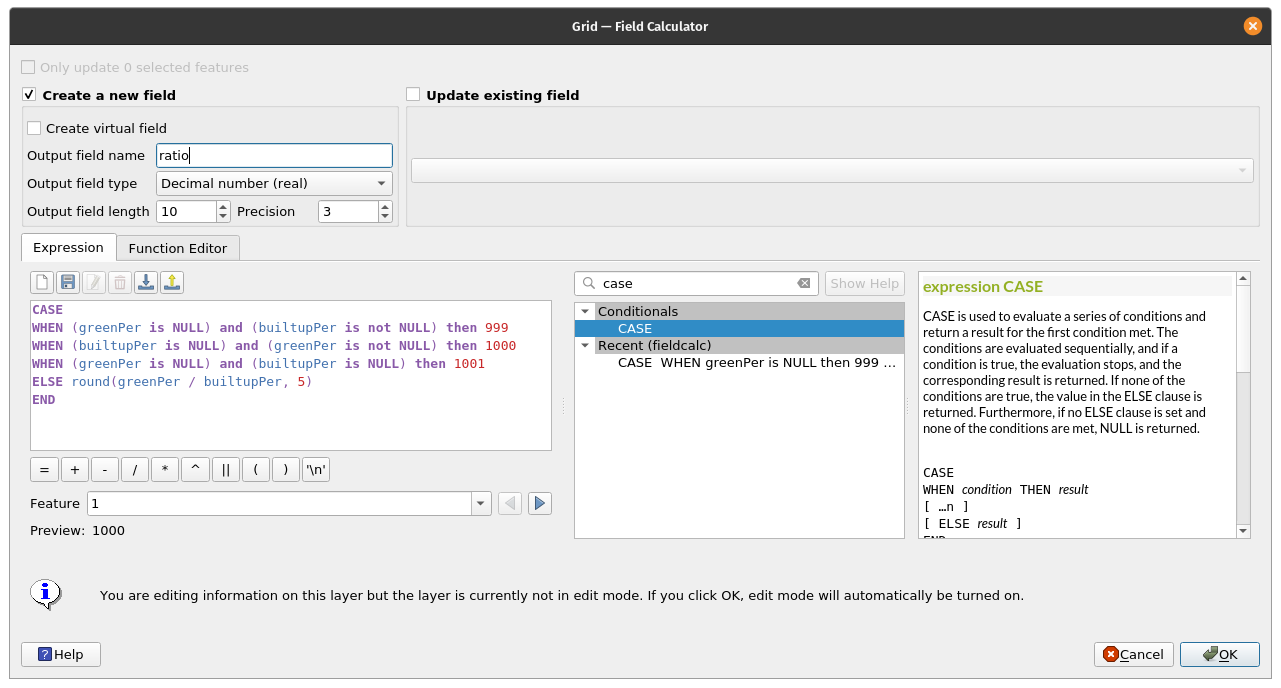Image resolution: width=1281 pixels, height=688 pixels.
Task: Open the Feature selection dropdown
Action: [x=481, y=503]
